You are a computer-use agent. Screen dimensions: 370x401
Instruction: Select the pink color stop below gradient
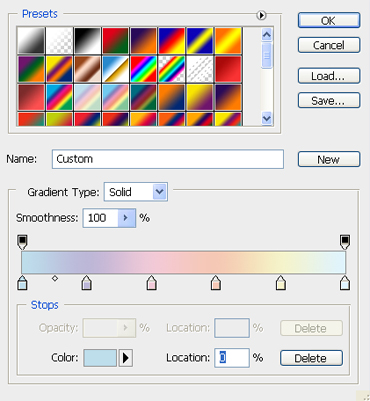click(152, 283)
